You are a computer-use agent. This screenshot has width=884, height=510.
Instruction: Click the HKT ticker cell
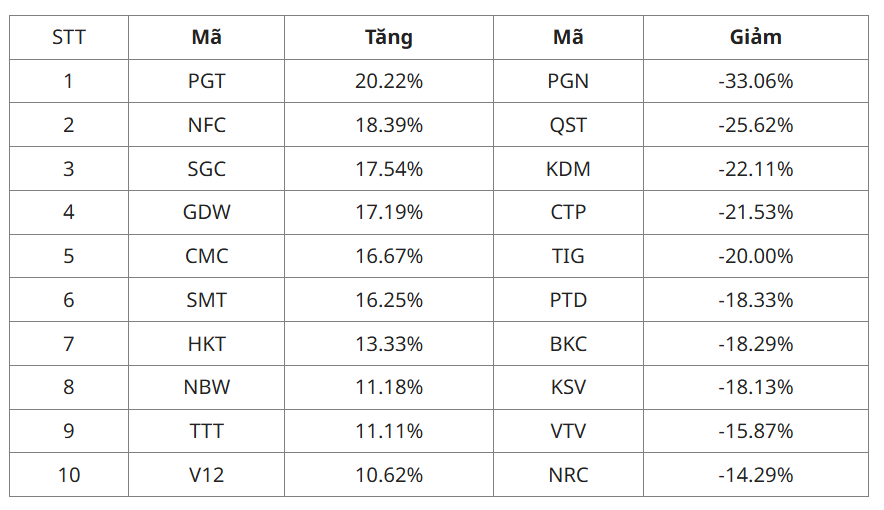click(x=206, y=344)
